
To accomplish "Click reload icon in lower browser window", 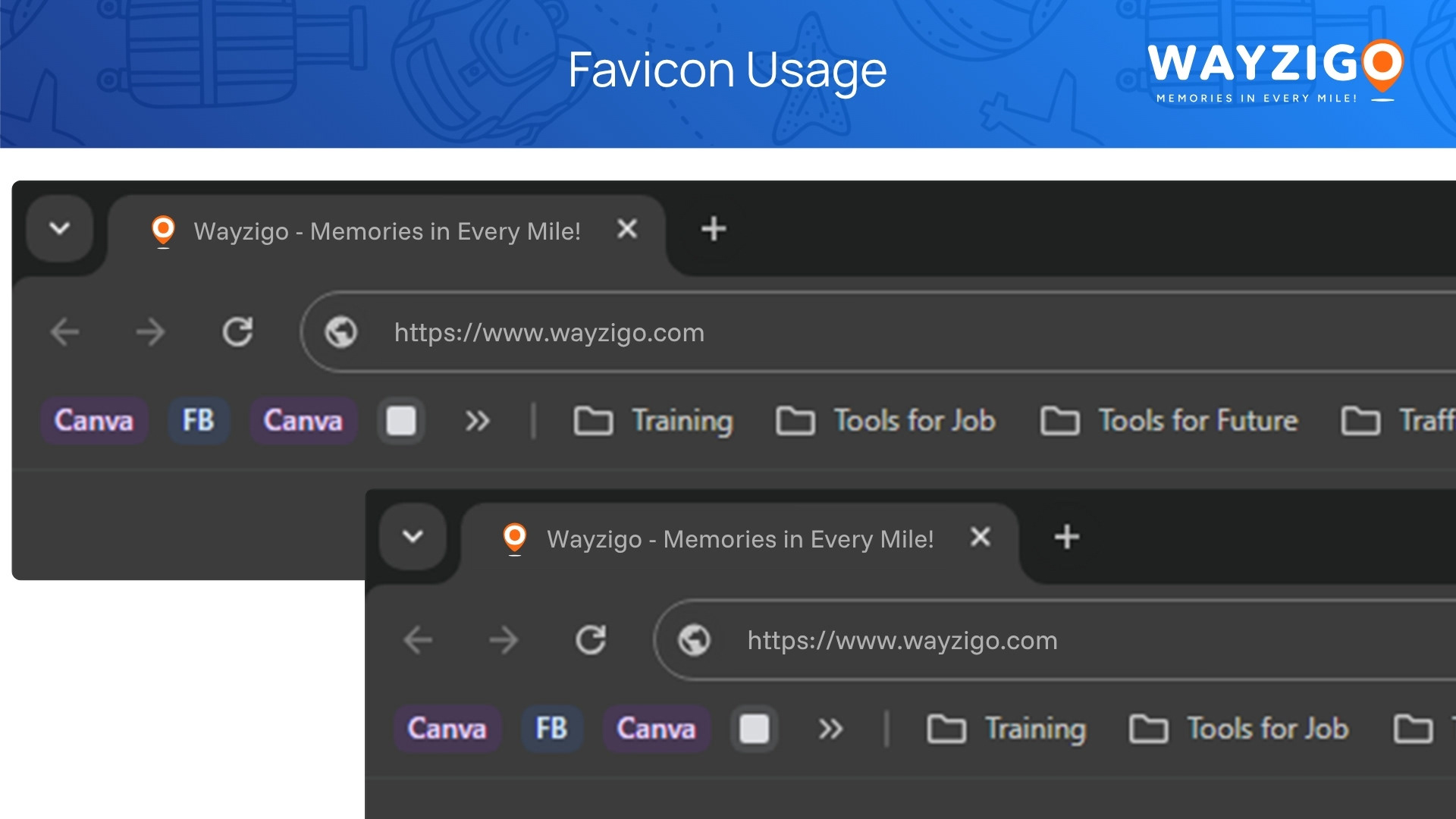I will tap(591, 640).
